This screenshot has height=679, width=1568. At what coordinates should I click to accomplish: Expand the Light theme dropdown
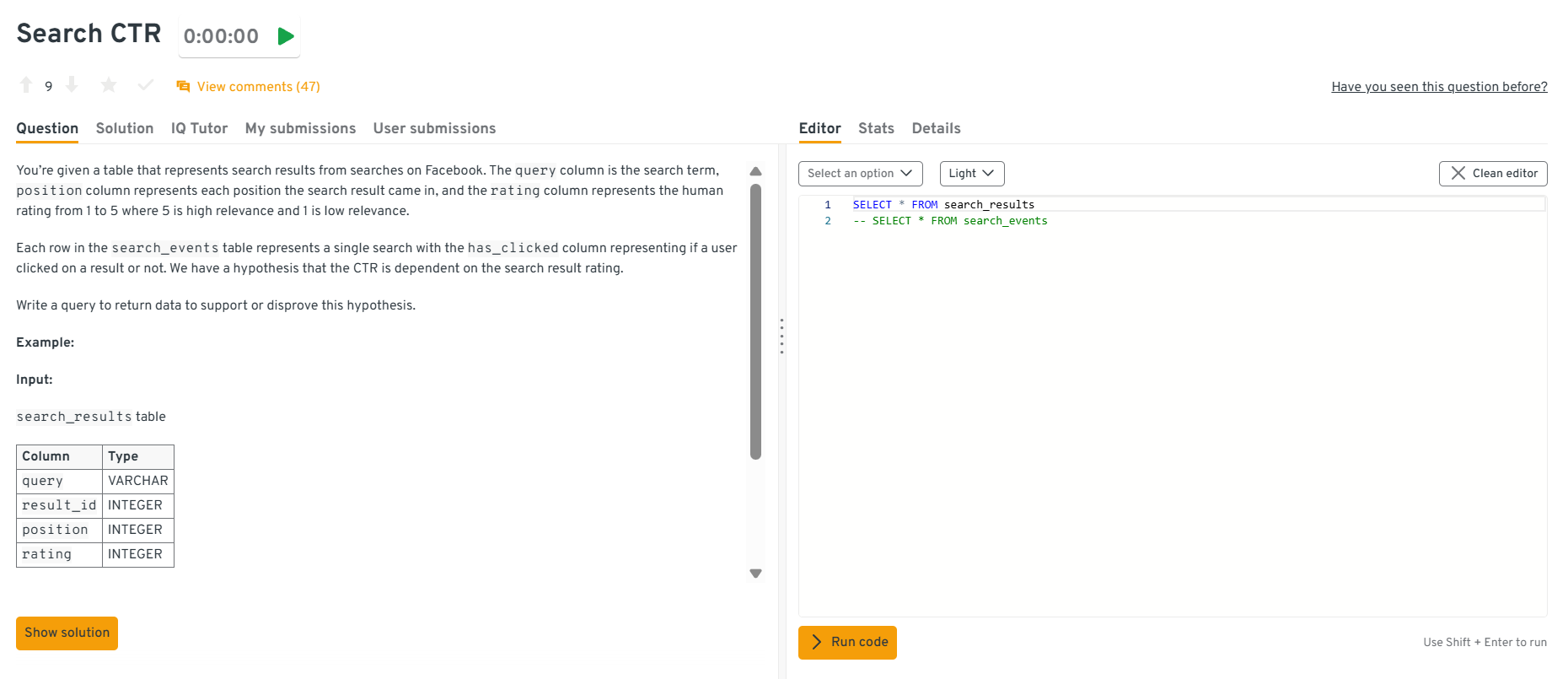click(x=971, y=174)
